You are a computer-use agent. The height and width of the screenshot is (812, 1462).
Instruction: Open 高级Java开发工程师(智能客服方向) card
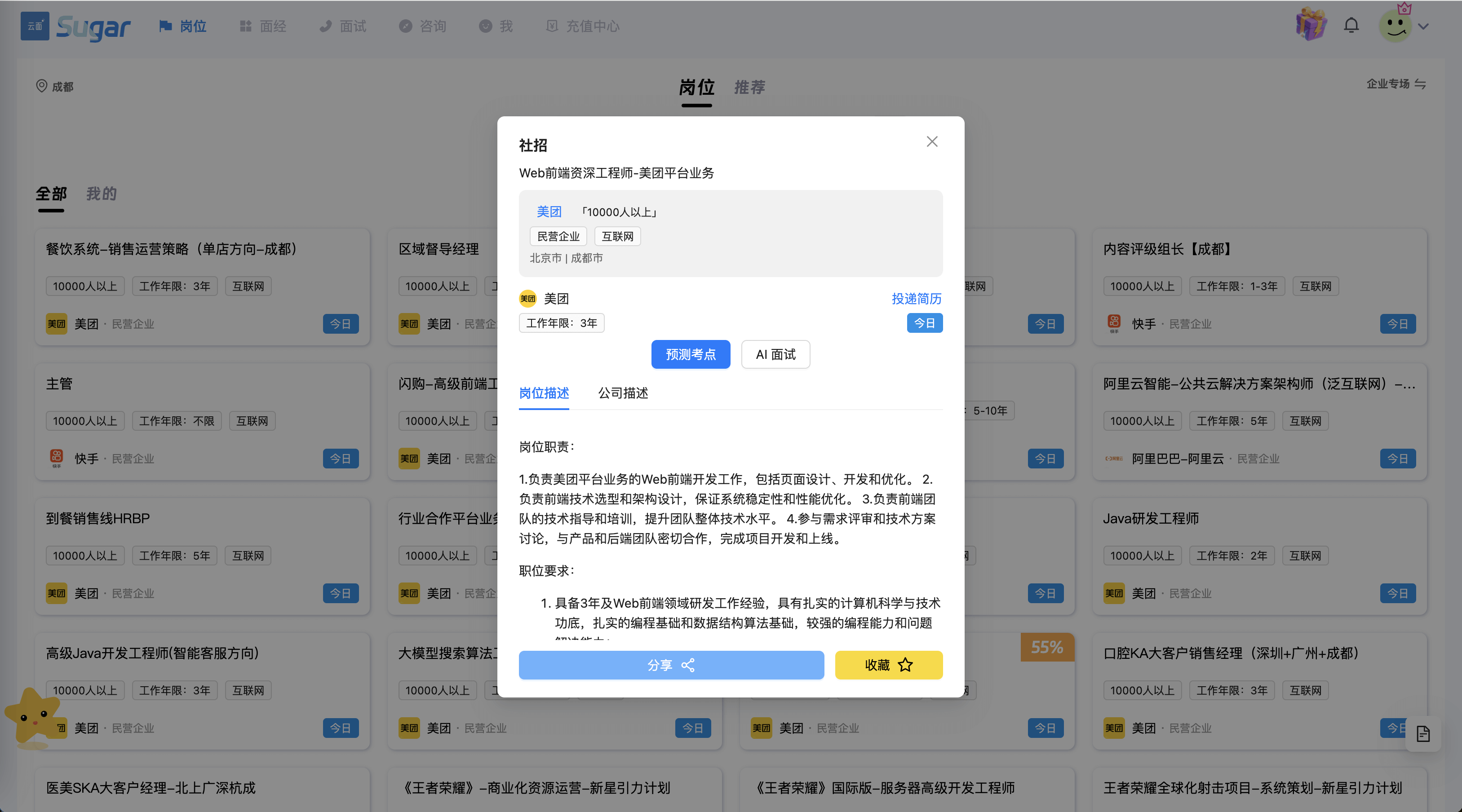coord(202,691)
